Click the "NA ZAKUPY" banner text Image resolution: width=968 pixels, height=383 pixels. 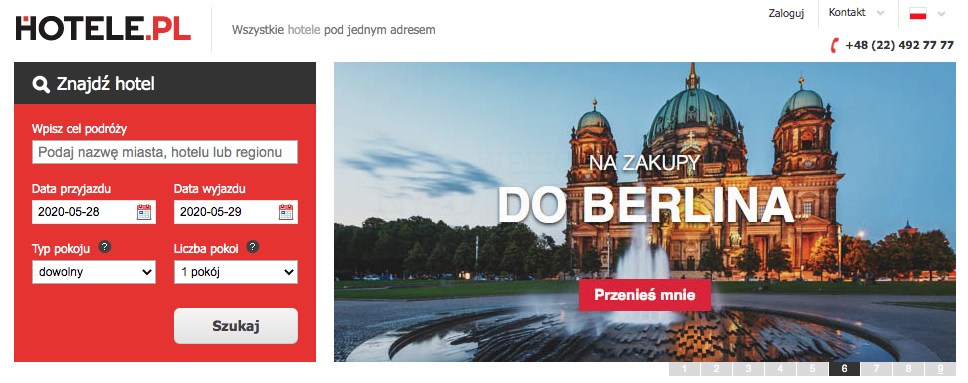pos(645,162)
